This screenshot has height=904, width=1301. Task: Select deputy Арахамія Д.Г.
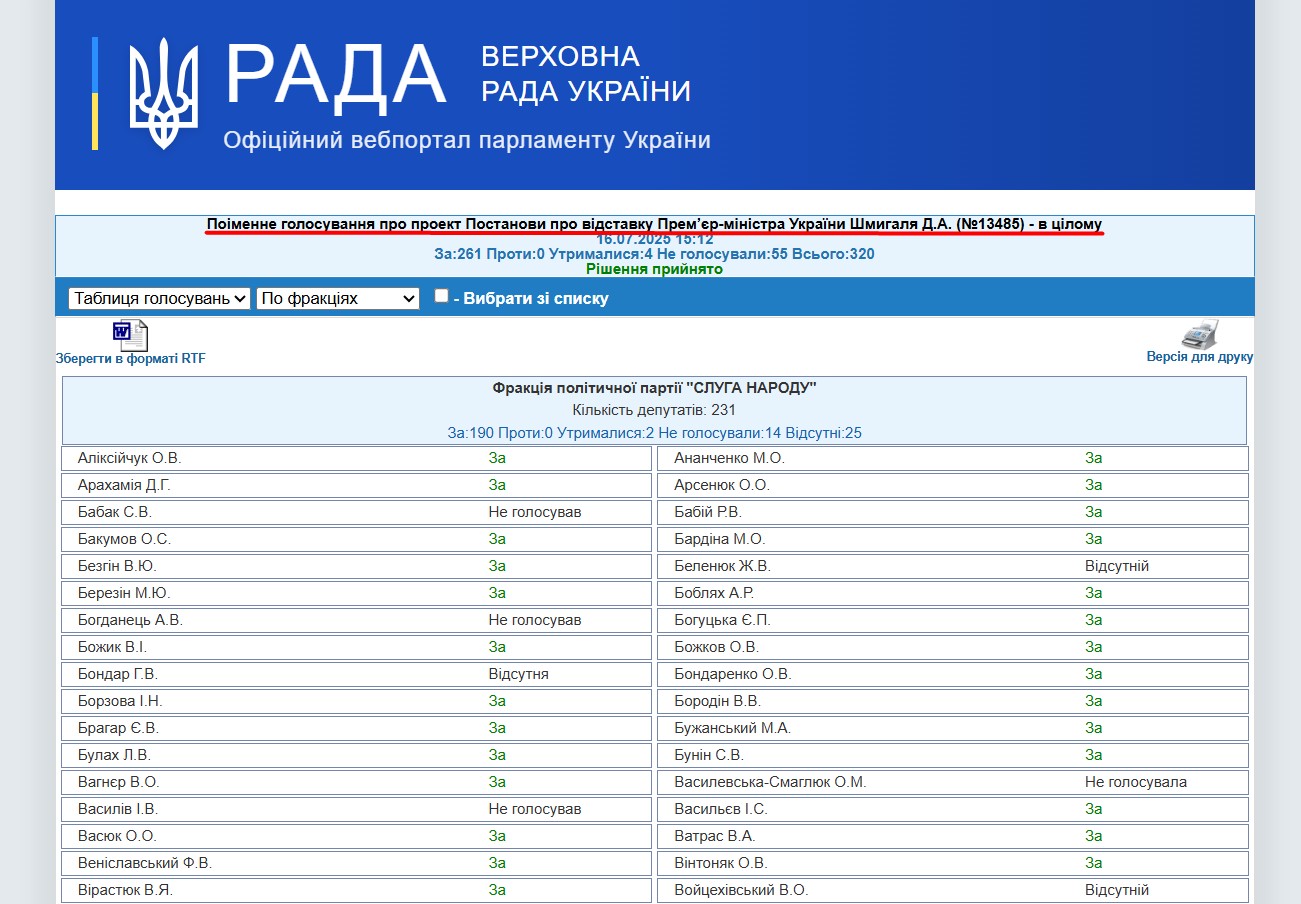click(x=124, y=485)
